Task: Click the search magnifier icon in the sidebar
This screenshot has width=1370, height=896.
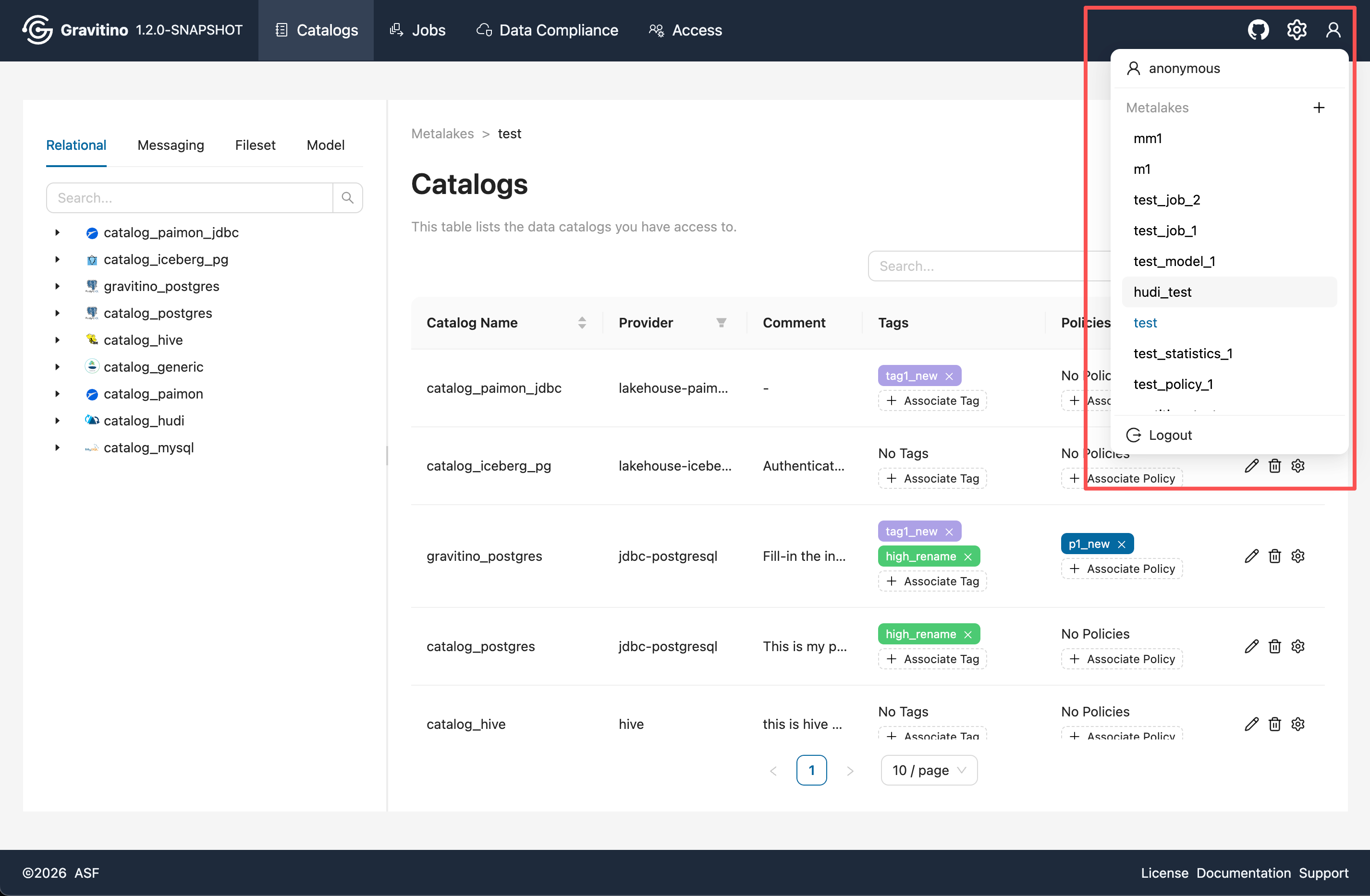Action: 347,197
